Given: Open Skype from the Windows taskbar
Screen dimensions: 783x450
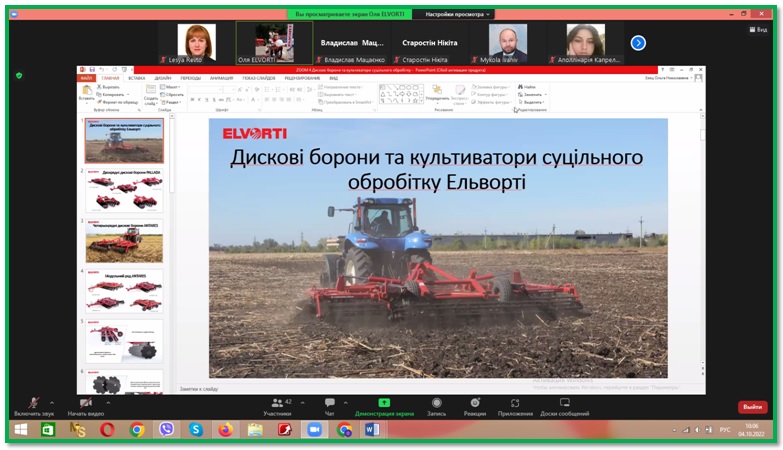Looking at the screenshot, I should (196, 429).
